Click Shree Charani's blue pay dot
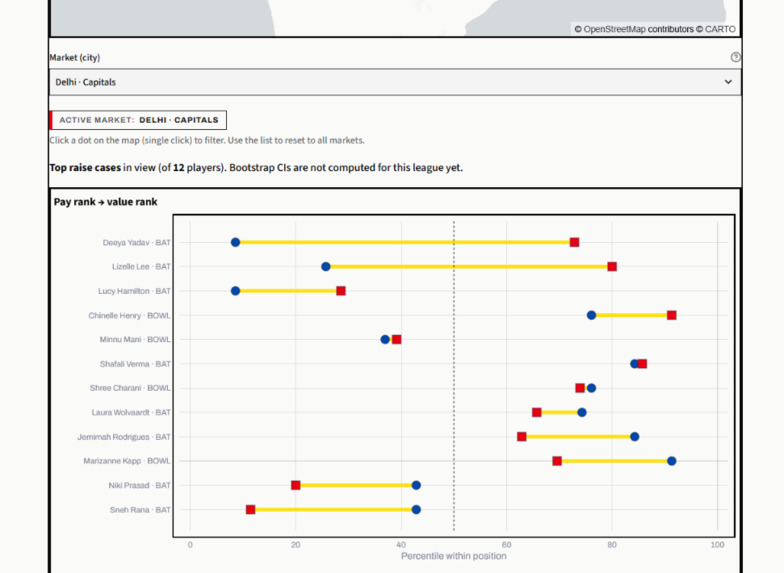 click(x=591, y=388)
